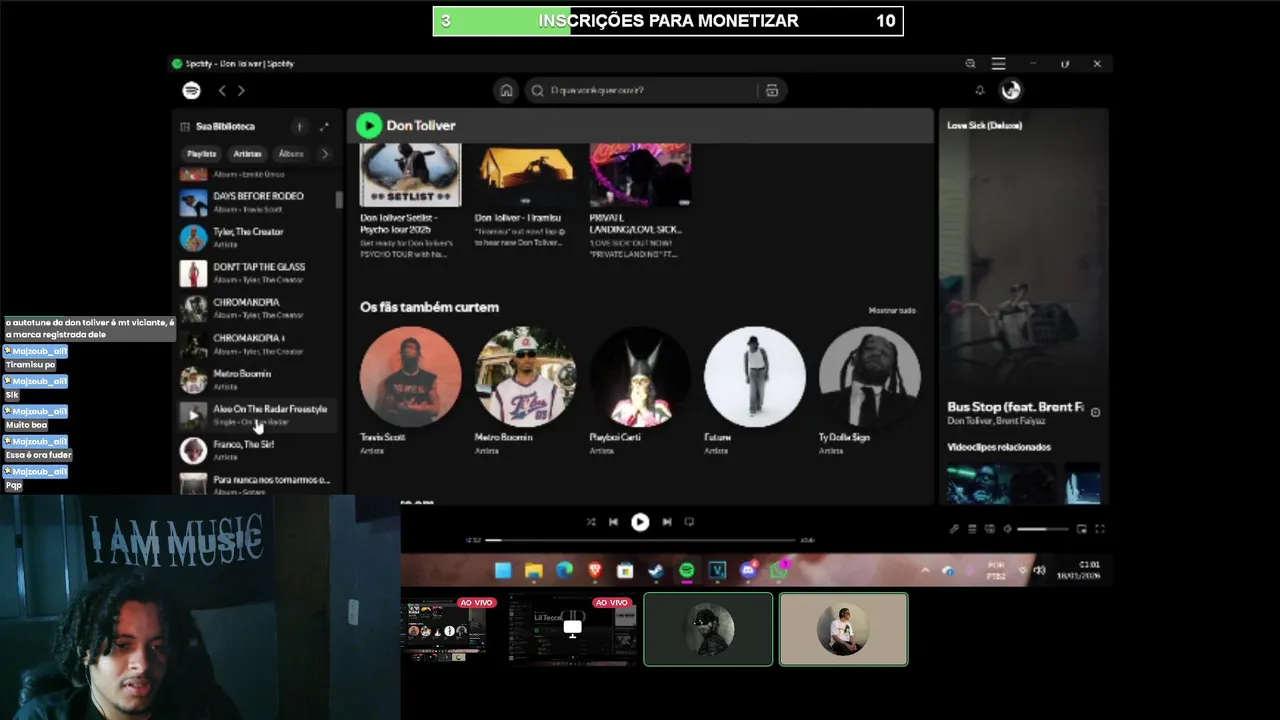
Task: Expand the library with the arrows icon
Action: (x=324, y=126)
